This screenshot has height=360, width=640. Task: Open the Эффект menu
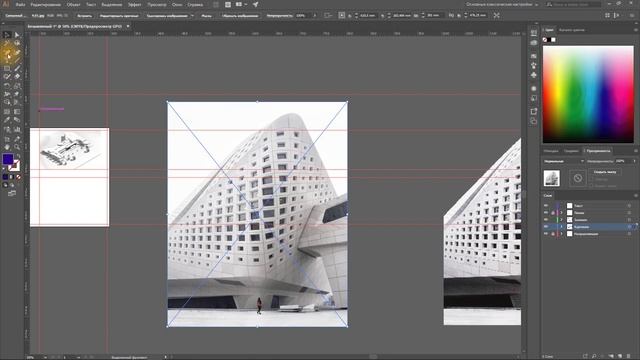coord(135,4)
